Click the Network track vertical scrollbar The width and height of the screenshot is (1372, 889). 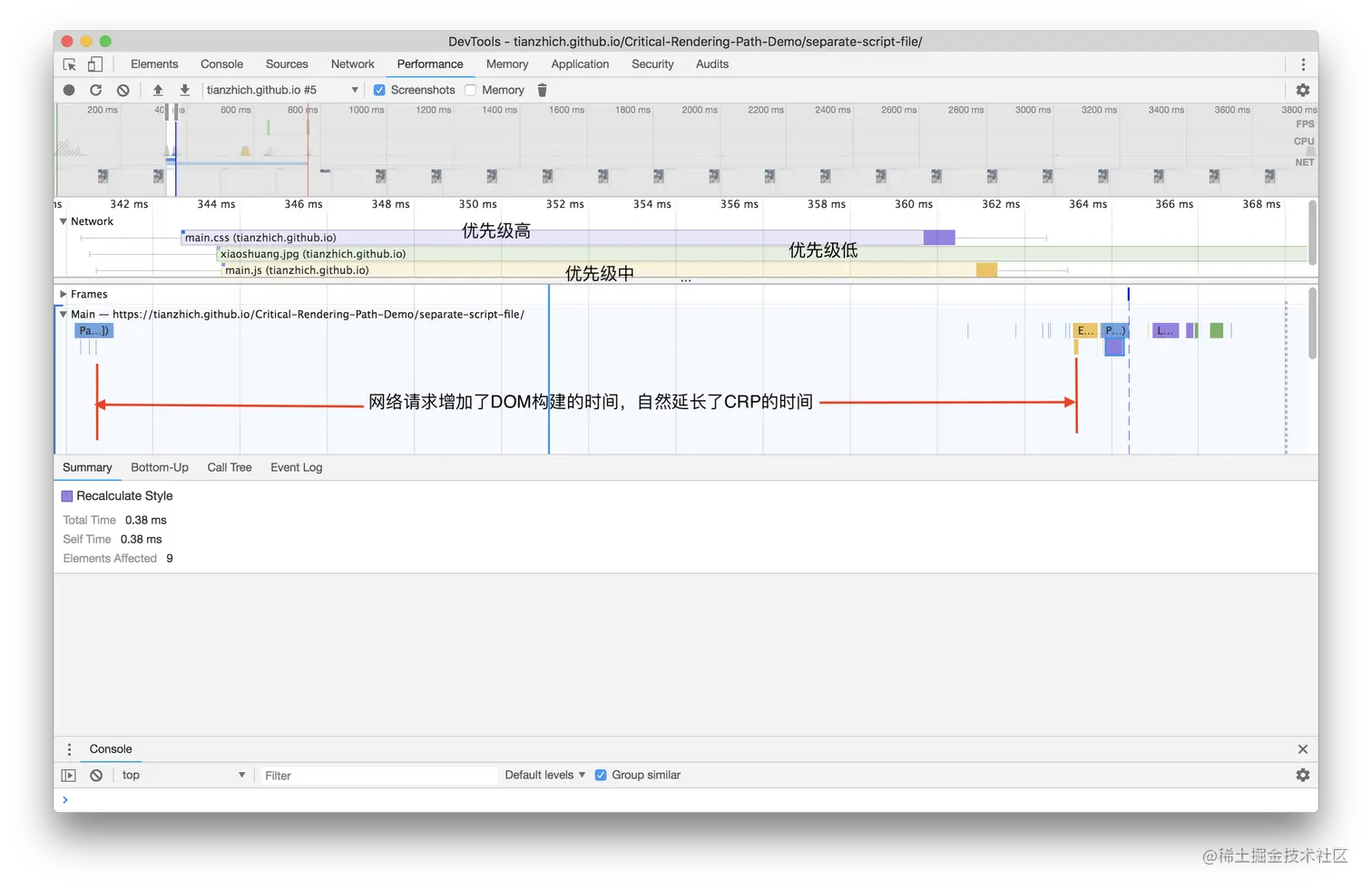(1312, 231)
